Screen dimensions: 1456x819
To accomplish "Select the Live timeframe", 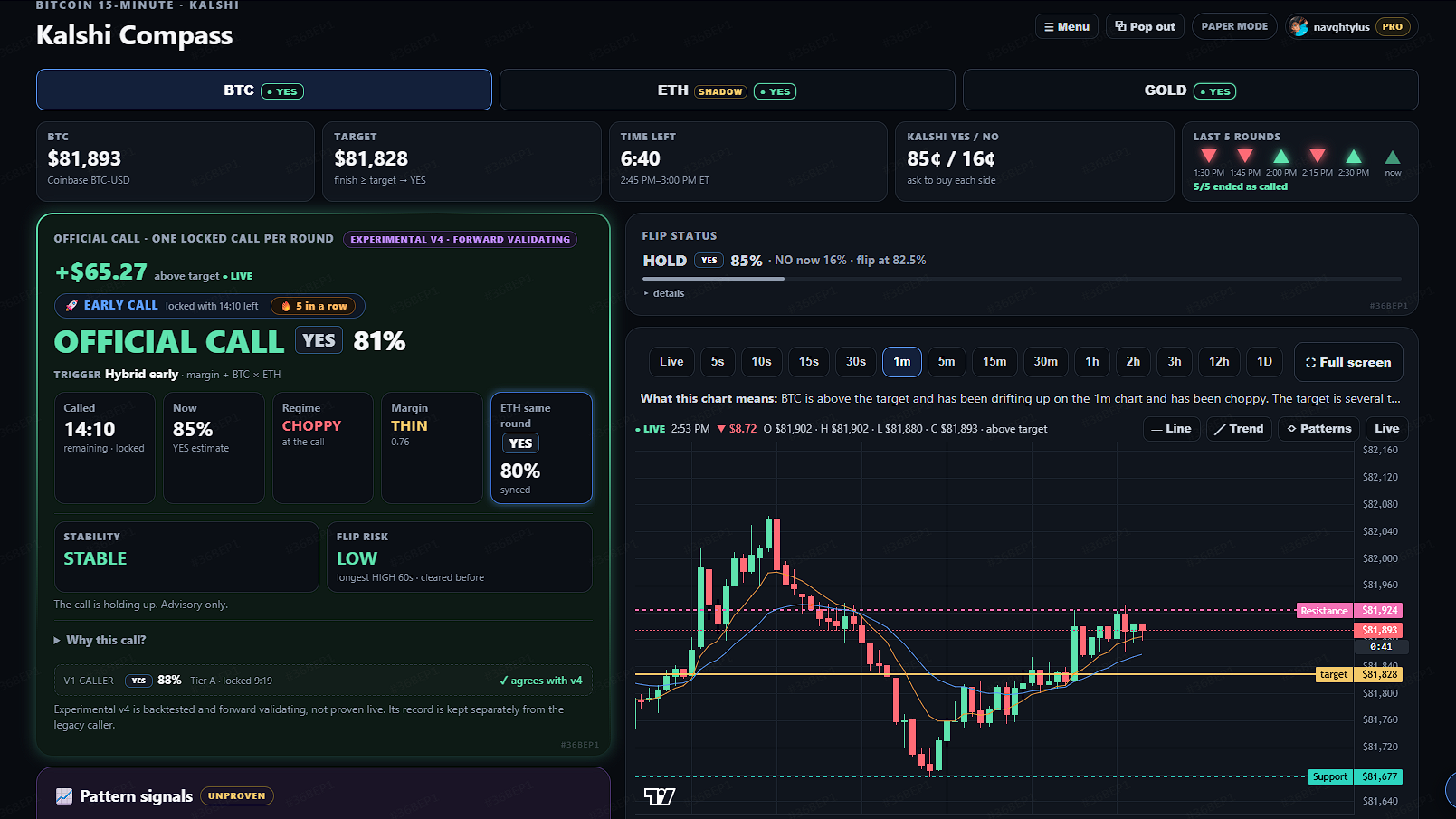I will pos(671,361).
